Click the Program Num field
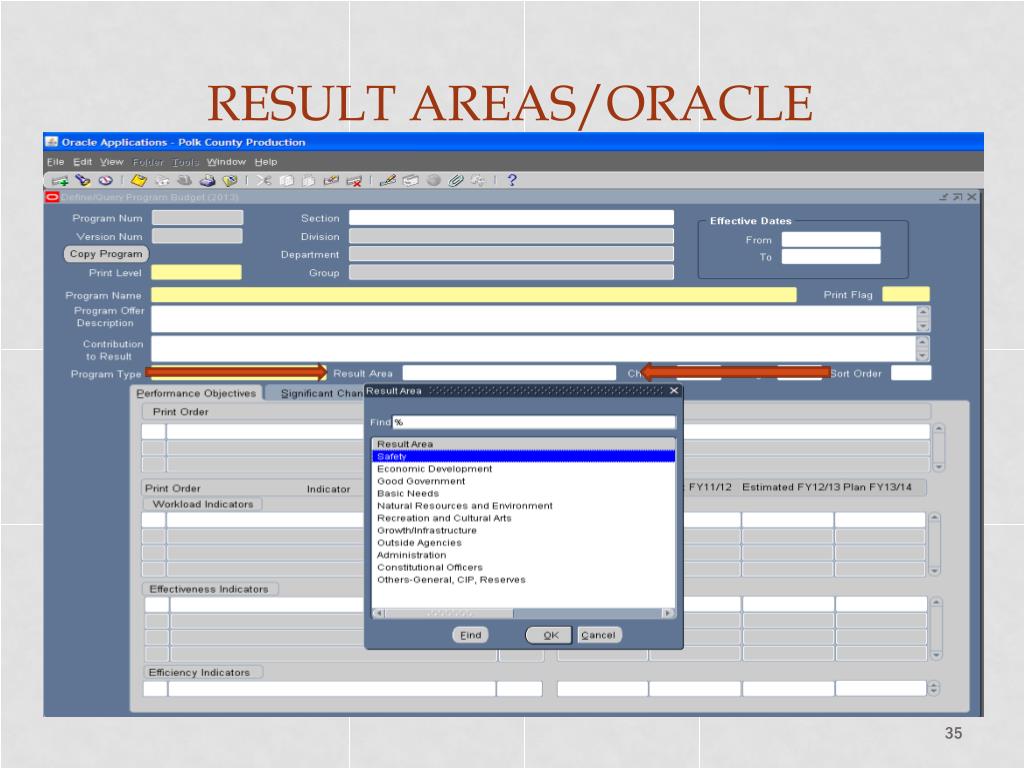The image size is (1024, 768). pos(197,217)
